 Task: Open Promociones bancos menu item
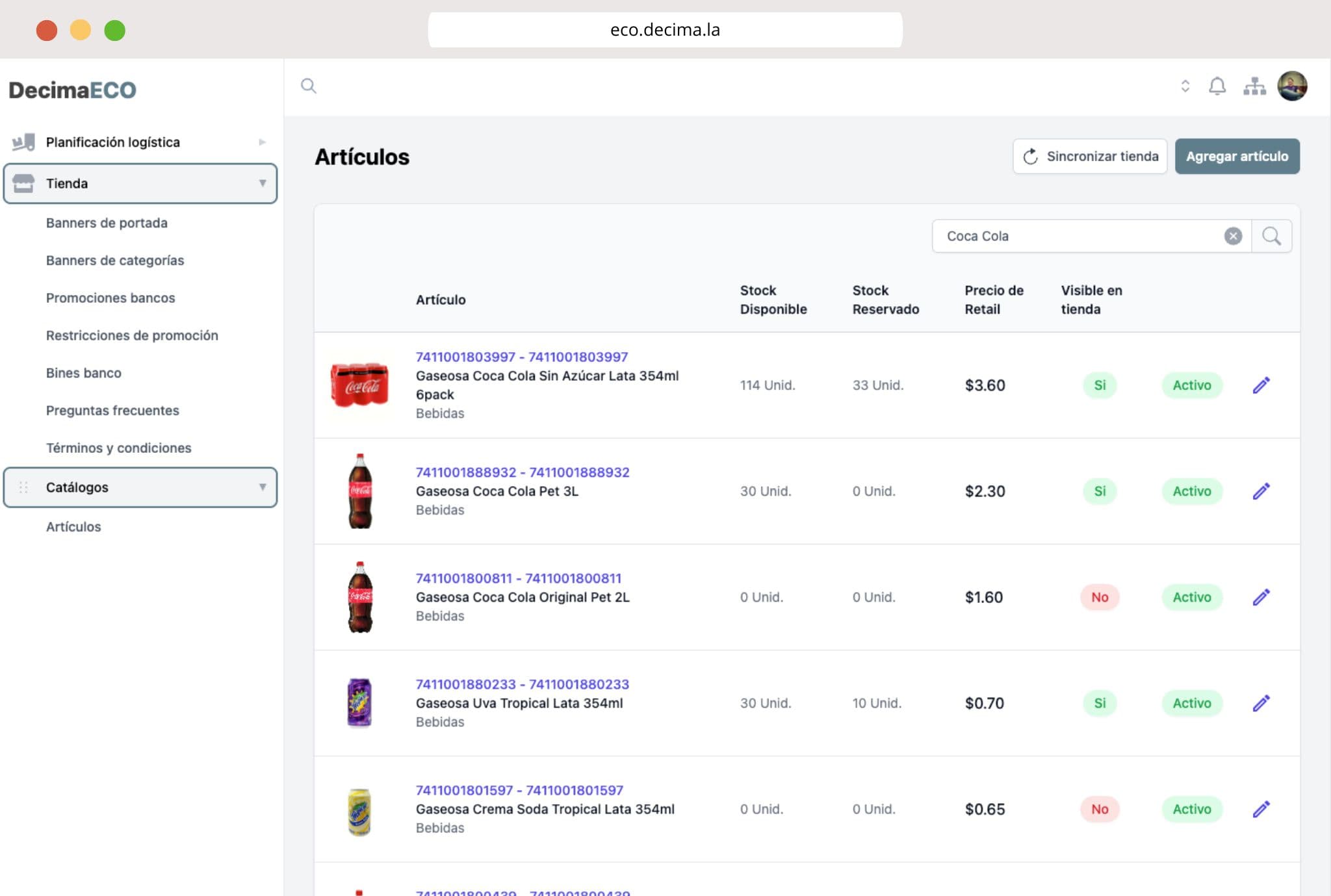tap(110, 298)
